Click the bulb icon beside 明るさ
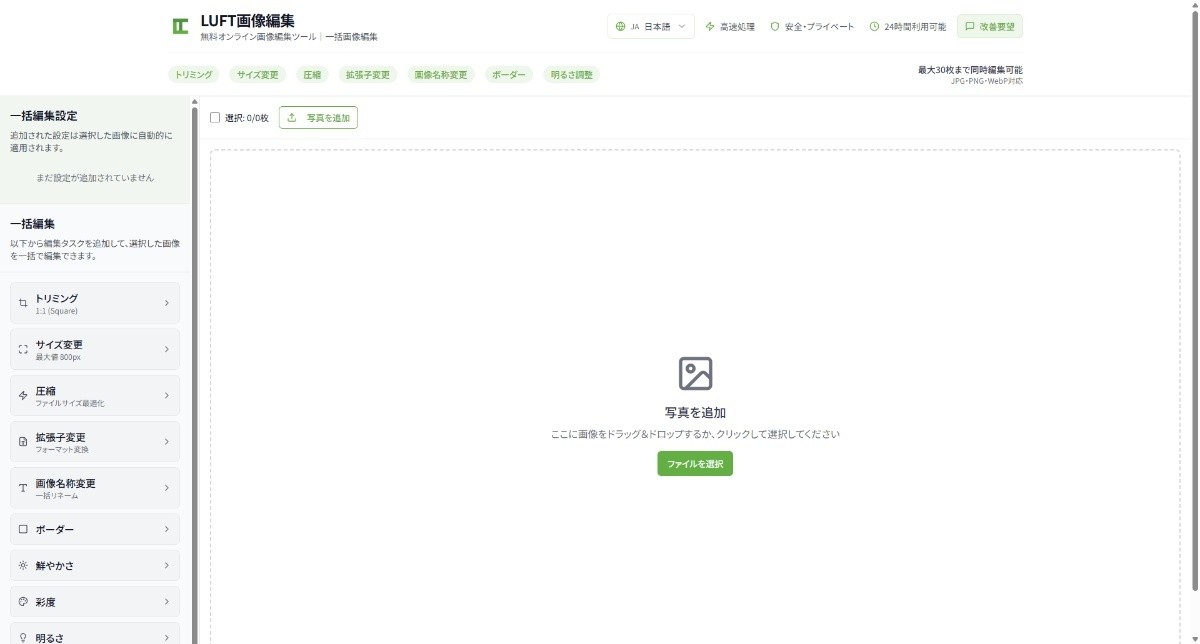The height and width of the screenshot is (644, 1200). pos(23,637)
